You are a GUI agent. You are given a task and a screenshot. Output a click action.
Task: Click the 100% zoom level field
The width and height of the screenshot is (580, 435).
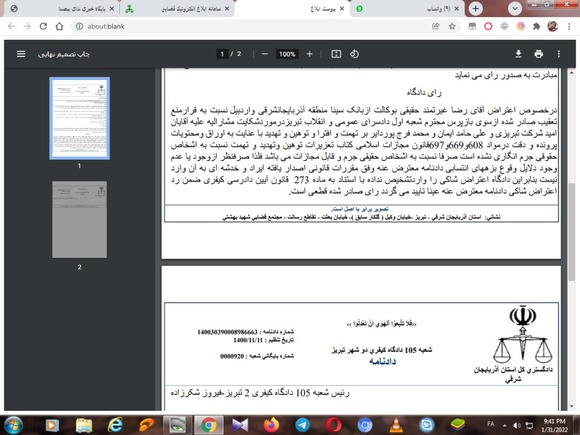[287, 54]
